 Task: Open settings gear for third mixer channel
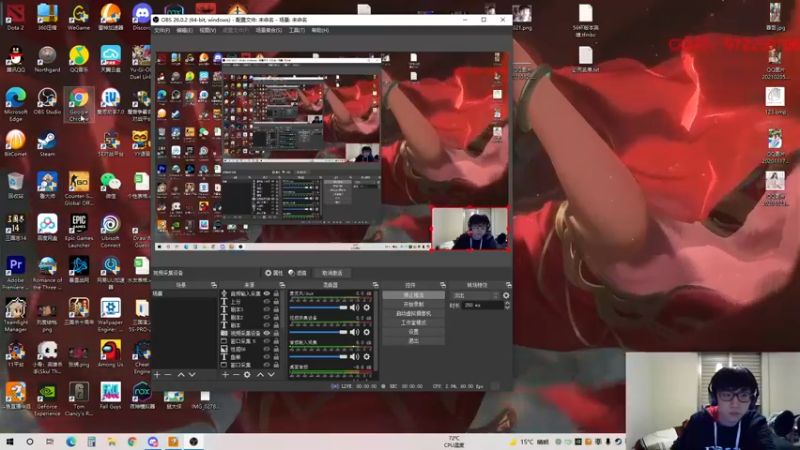point(366,357)
